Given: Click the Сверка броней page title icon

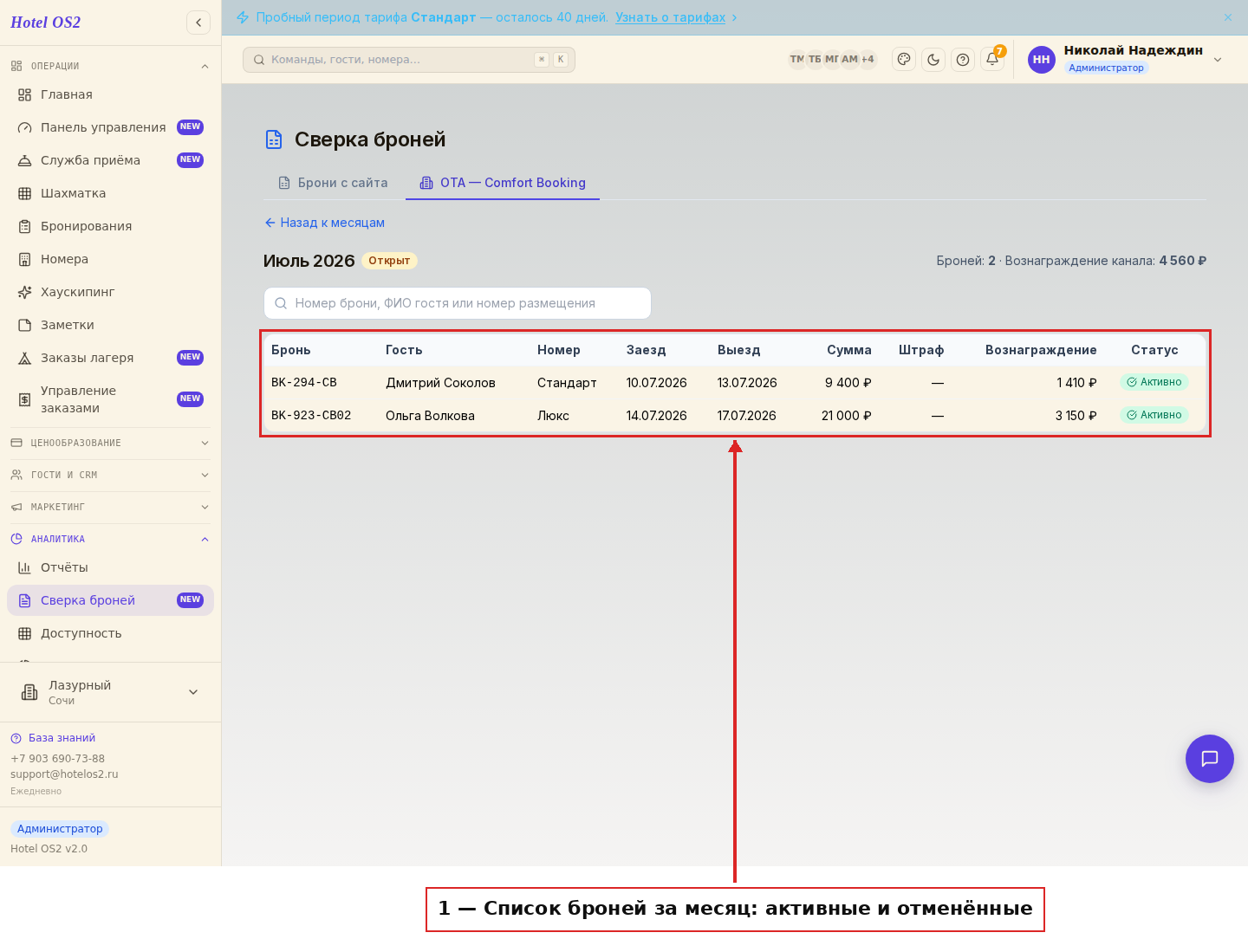Looking at the screenshot, I should click(x=274, y=139).
